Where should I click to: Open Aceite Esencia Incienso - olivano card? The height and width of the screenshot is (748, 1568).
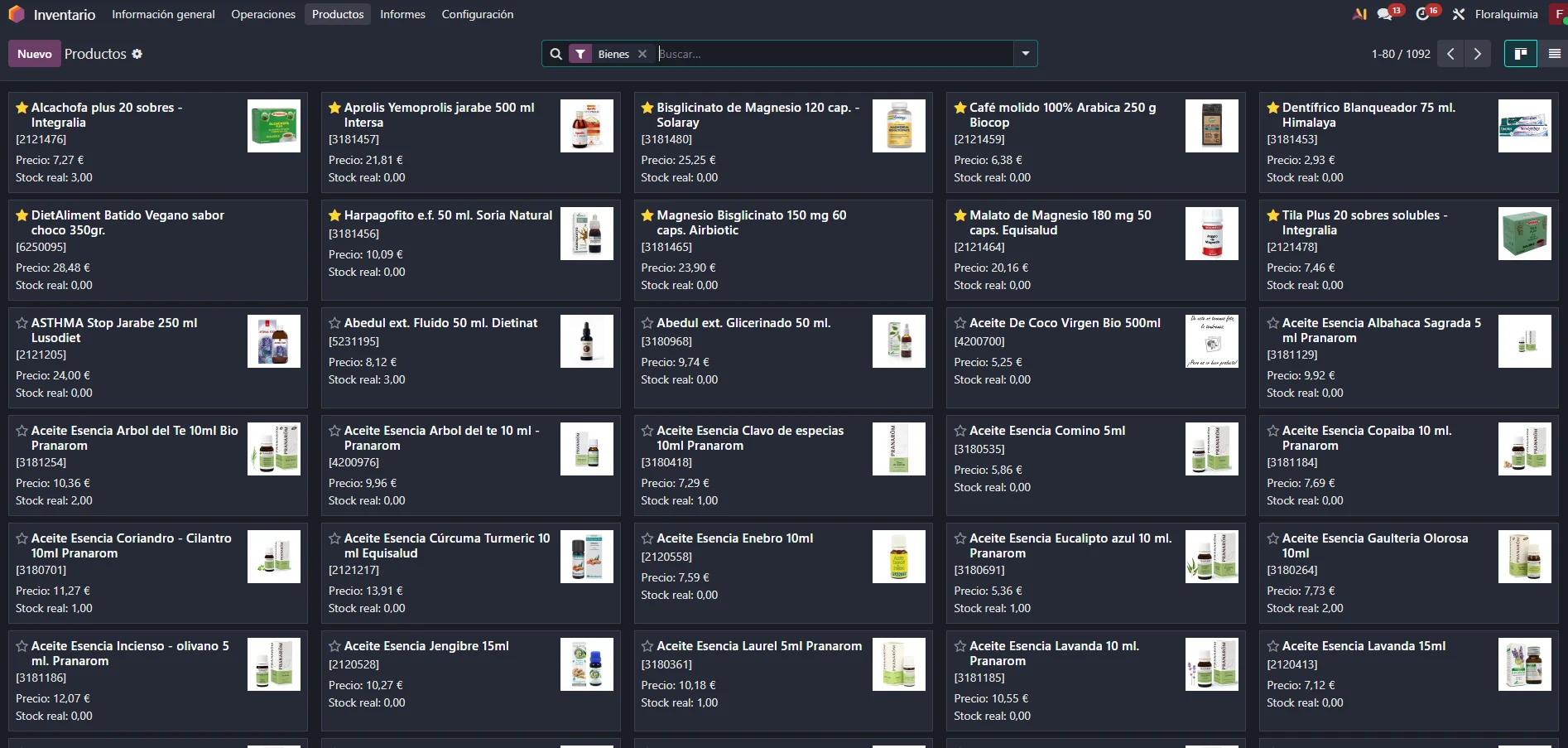[x=157, y=681]
